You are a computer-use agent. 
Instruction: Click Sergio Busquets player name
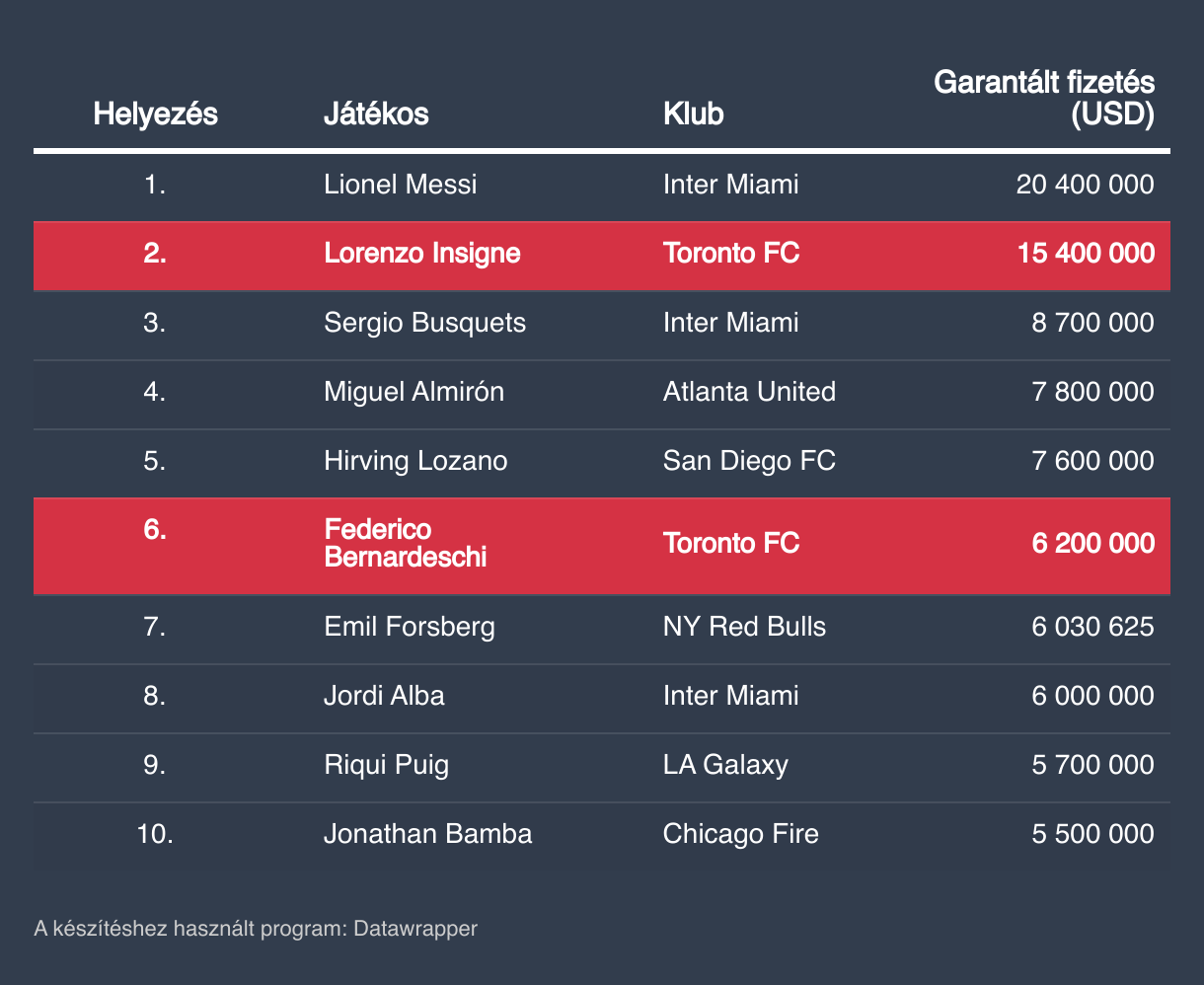coord(424,323)
